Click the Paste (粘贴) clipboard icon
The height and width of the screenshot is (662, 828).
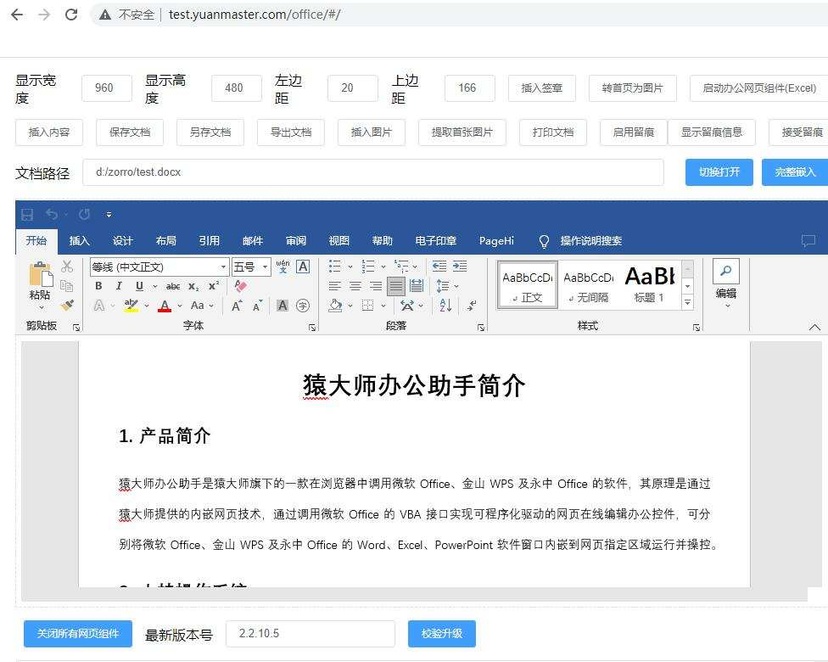[40, 276]
